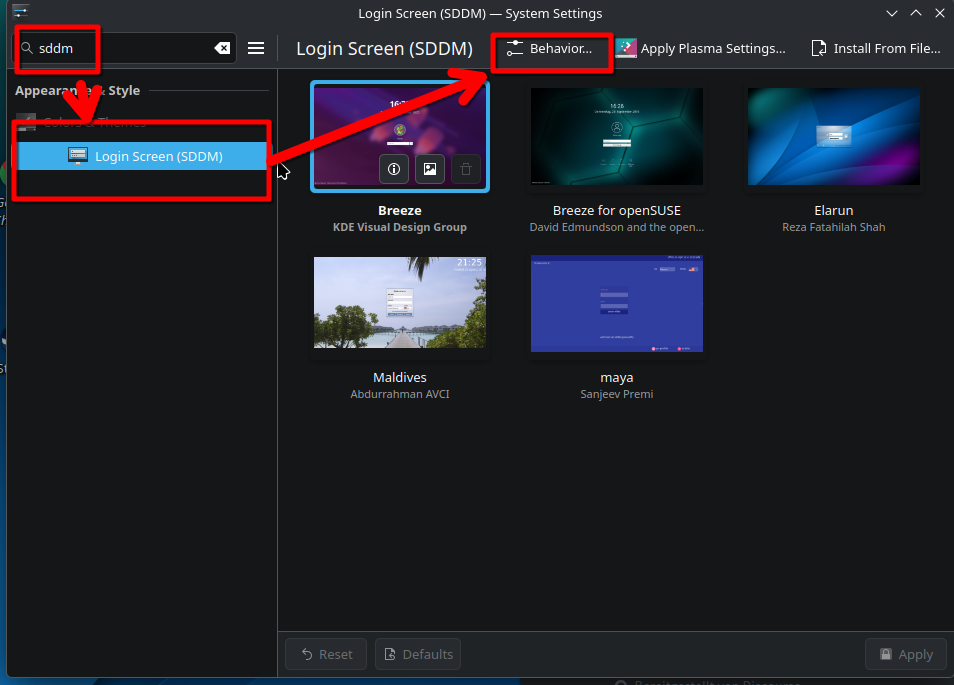The width and height of the screenshot is (954, 685).
Task: Pick the Maldives login theme
Action: pos(400,303)
